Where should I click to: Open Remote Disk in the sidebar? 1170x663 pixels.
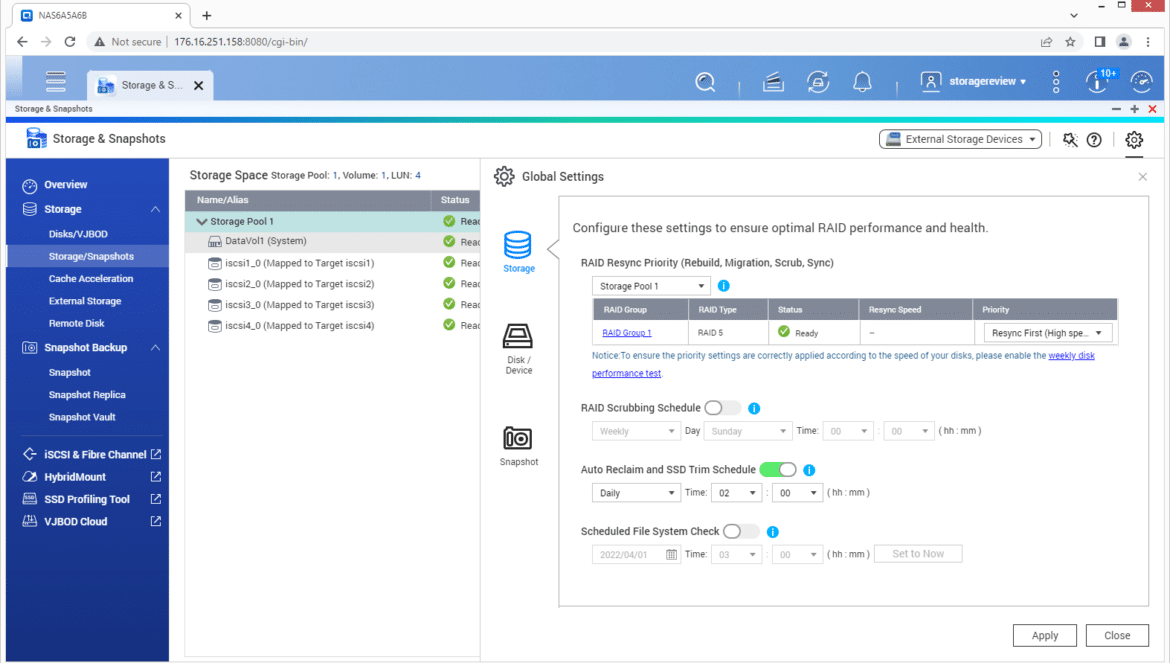(76, 324)
